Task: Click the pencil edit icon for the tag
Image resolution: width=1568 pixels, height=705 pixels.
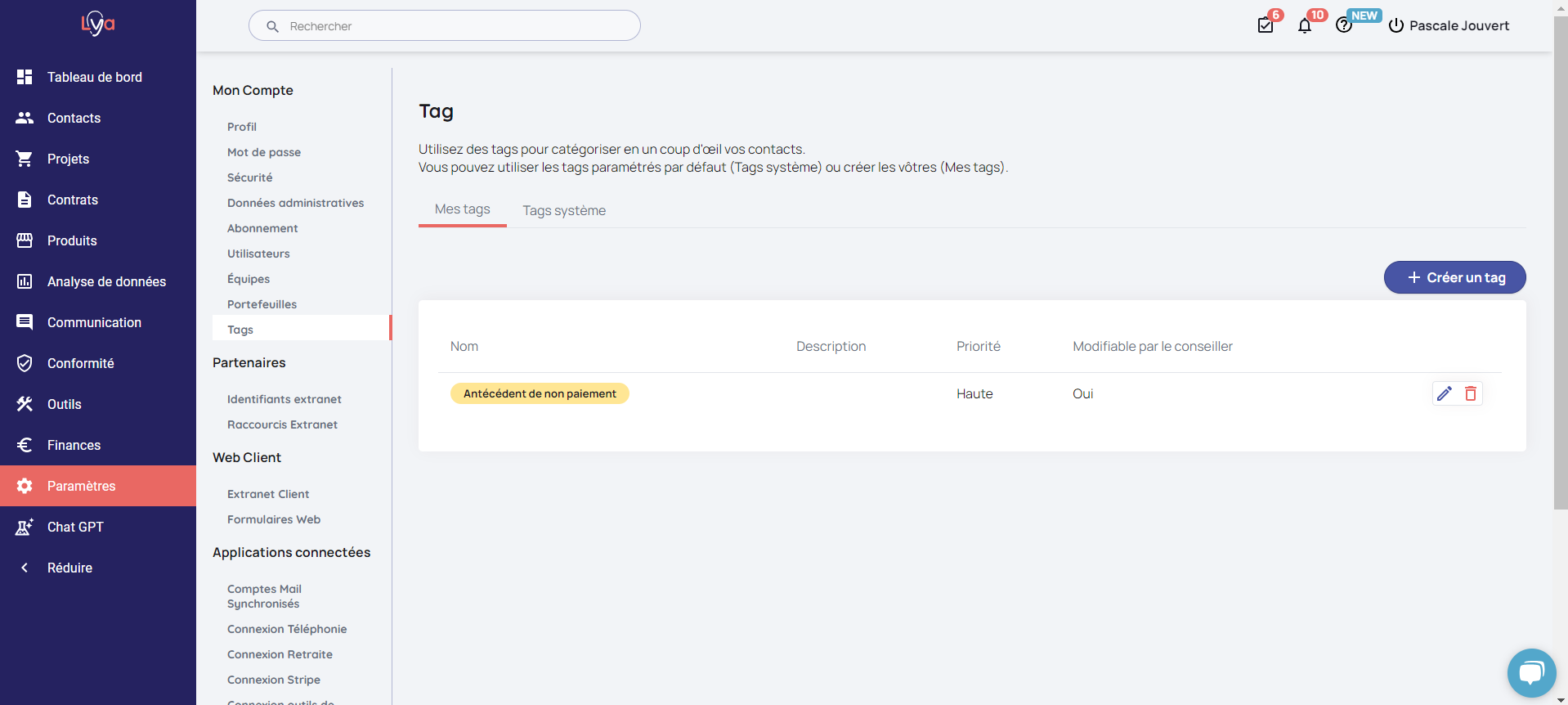Action: point(1445,393)
